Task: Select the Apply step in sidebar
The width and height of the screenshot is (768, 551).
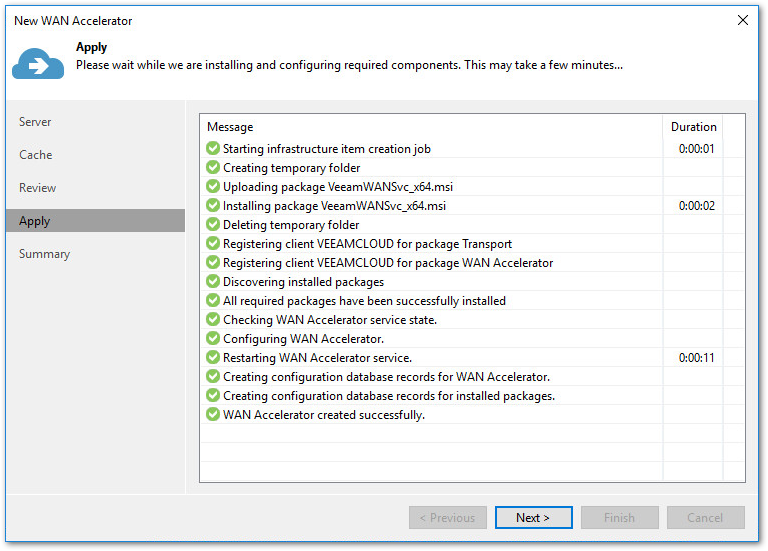Action: tap(35, 221)
